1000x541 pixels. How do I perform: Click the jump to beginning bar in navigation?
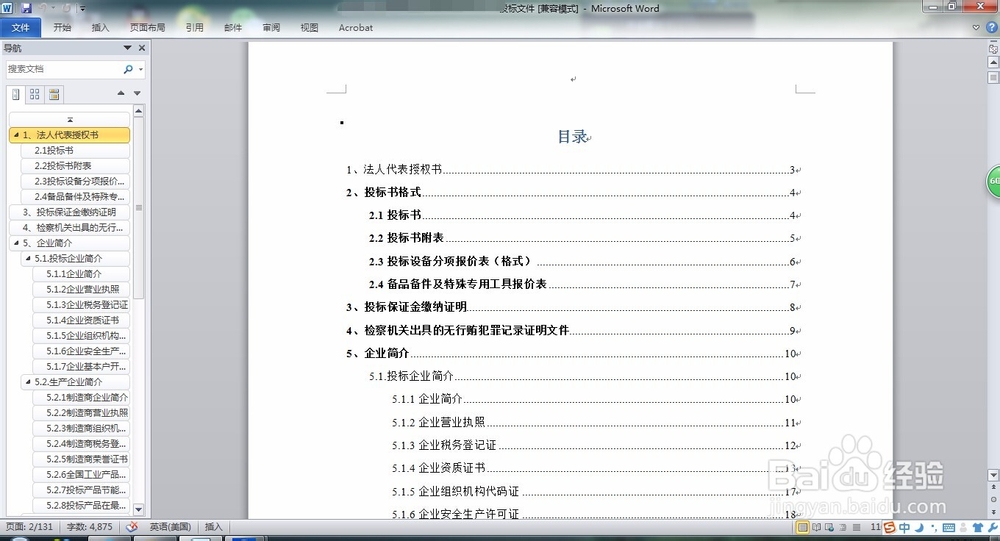tap(70, 119)
